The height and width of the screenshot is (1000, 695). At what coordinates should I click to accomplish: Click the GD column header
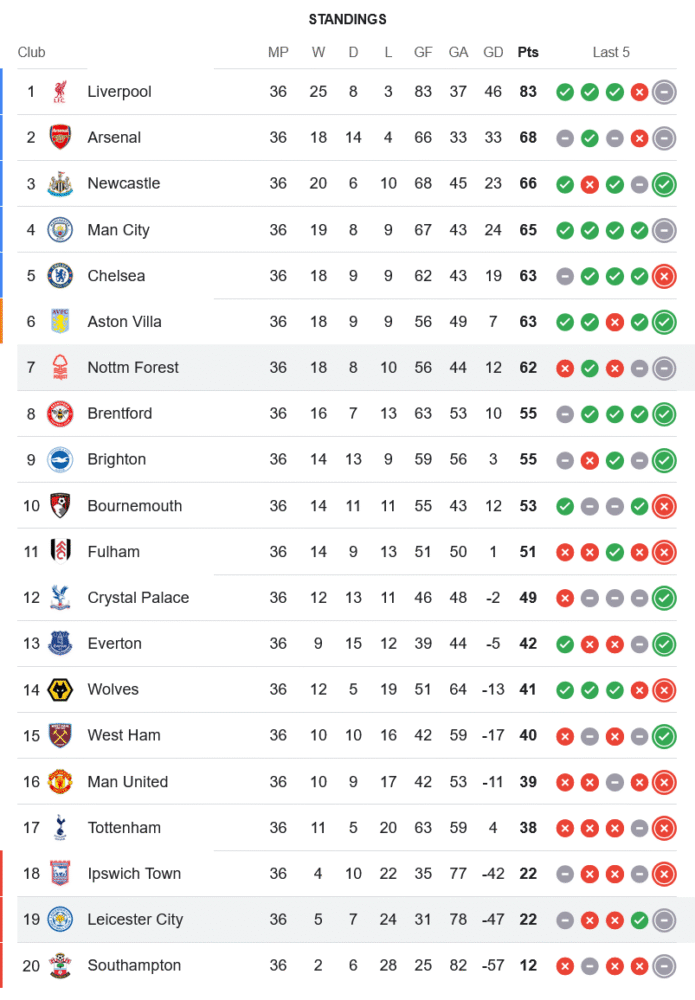493,52
